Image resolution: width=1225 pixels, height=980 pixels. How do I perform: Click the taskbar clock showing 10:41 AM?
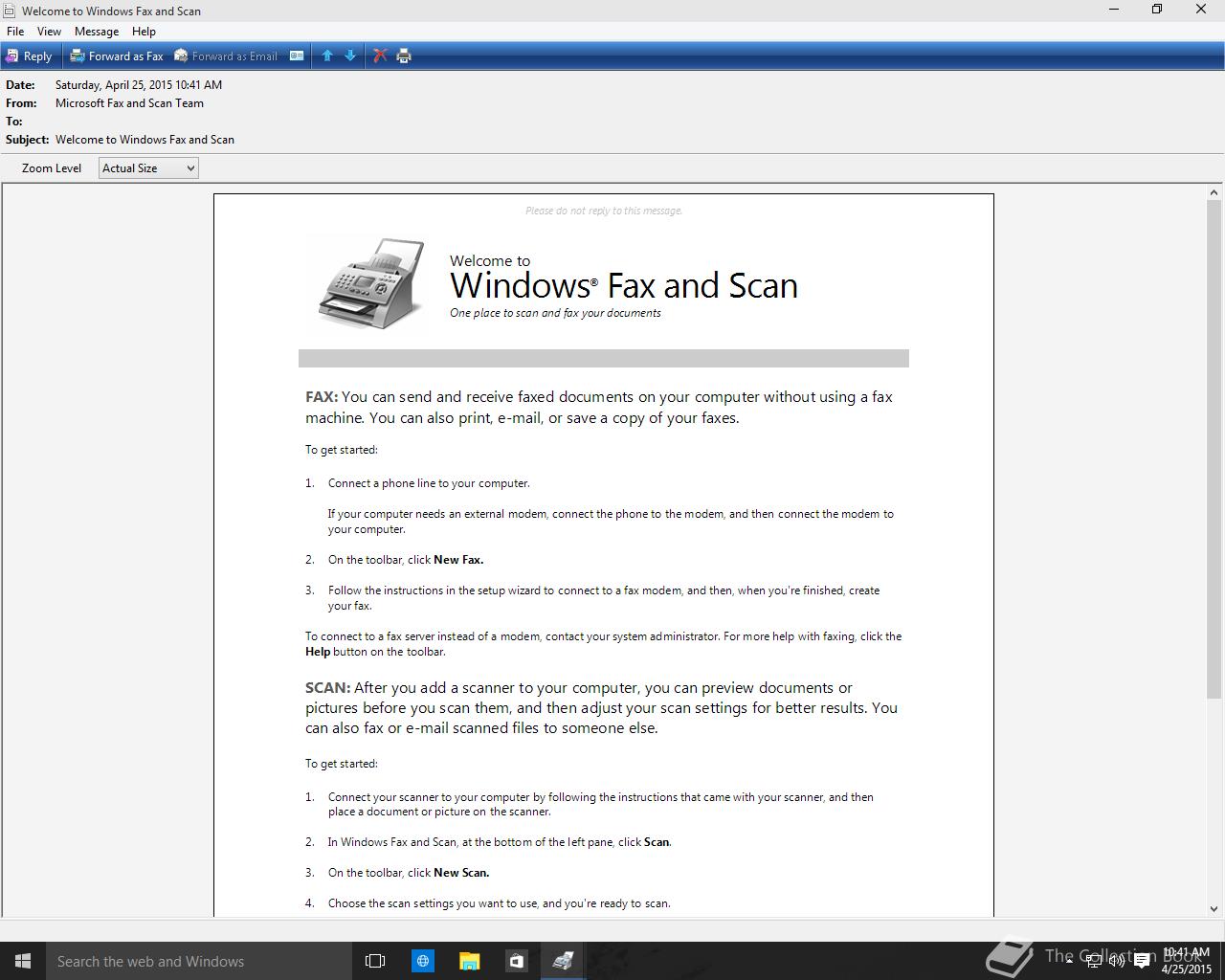tap(1187, 961)
